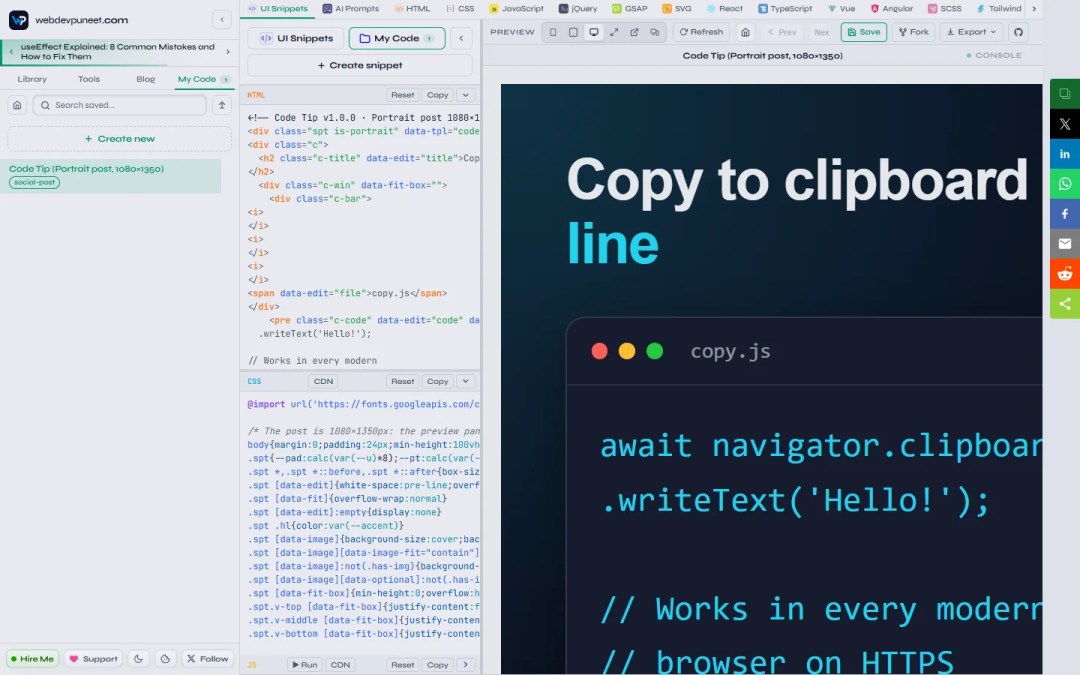Run the JS code

[304, 665]
